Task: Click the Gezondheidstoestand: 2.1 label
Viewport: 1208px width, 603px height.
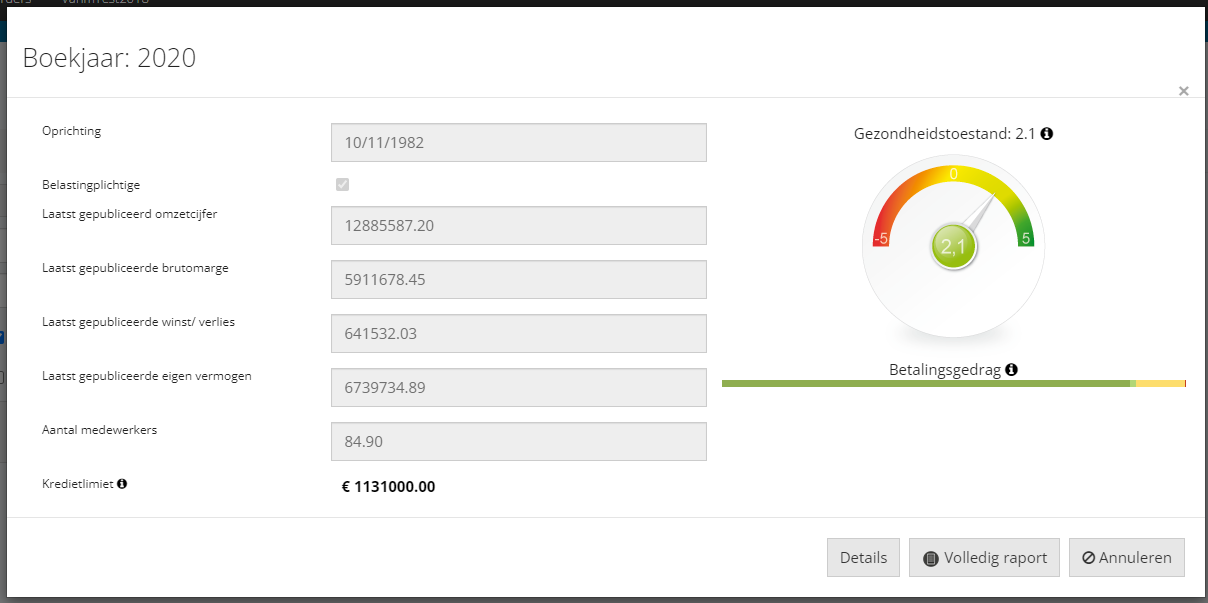Action: point(945,133)
